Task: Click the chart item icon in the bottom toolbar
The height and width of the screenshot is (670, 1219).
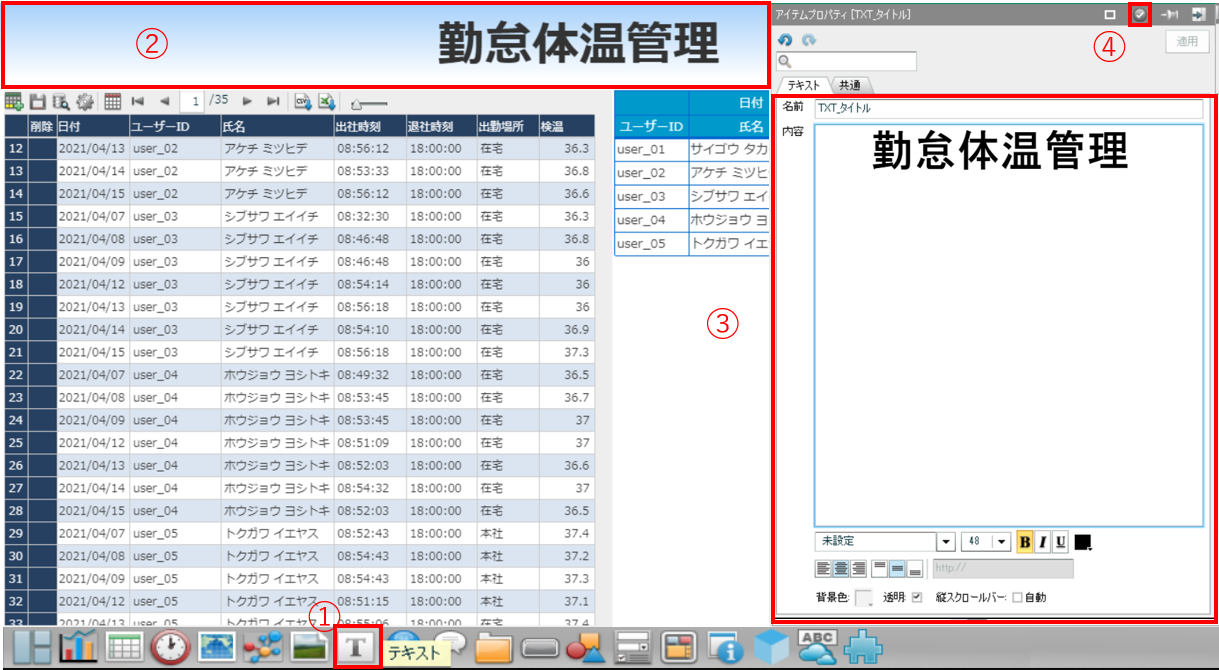Action: click(77, 647)
